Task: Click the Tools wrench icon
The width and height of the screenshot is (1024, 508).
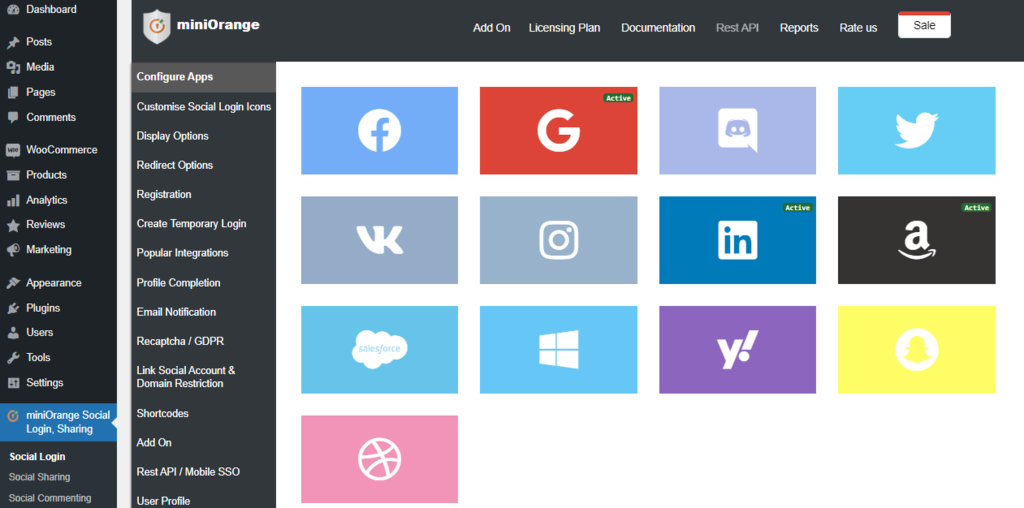Action: (x=13, y=358)
